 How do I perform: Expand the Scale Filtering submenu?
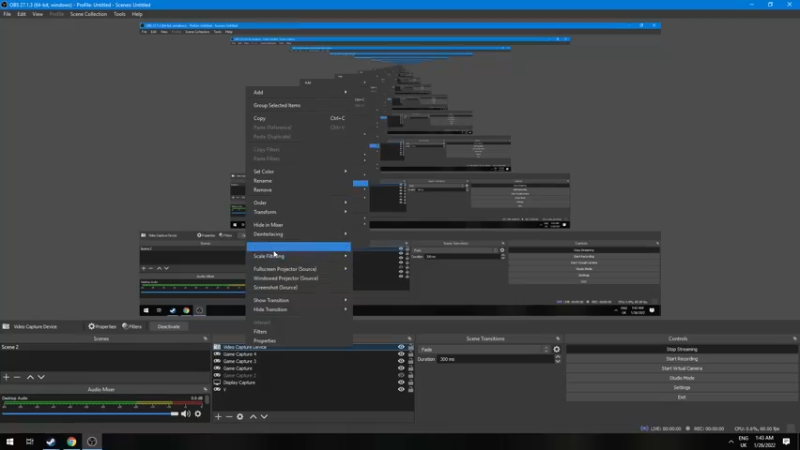coord(299,256)
